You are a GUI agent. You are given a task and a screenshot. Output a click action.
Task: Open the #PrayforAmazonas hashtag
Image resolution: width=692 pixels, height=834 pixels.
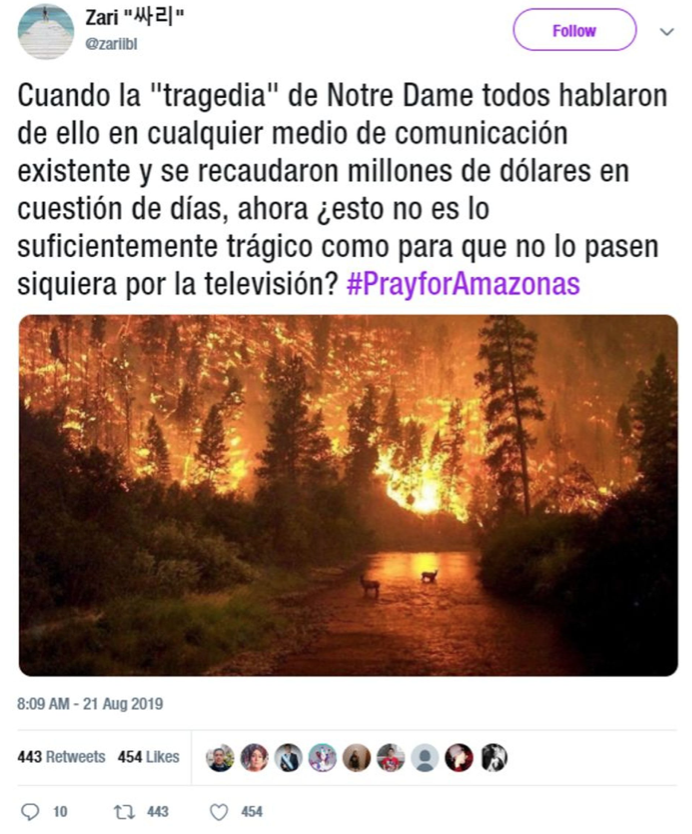[463, 284]
